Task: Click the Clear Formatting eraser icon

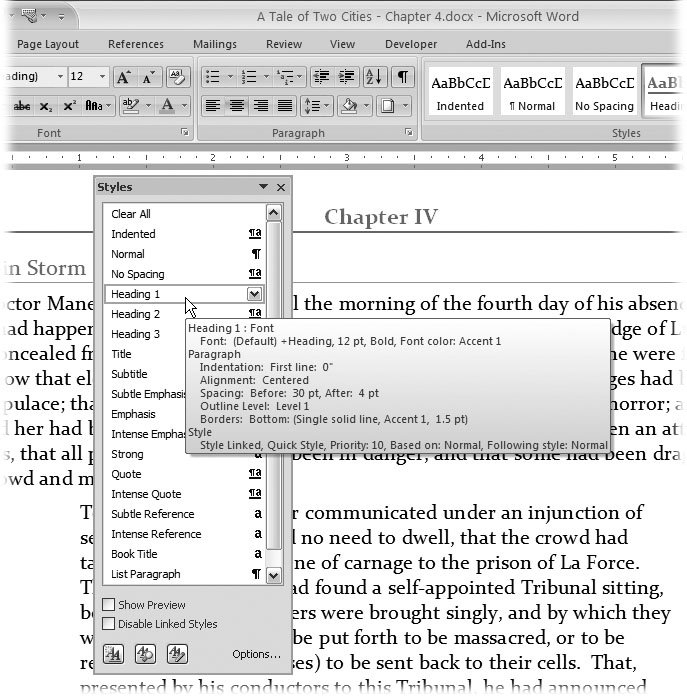Action: click(178, 77)
